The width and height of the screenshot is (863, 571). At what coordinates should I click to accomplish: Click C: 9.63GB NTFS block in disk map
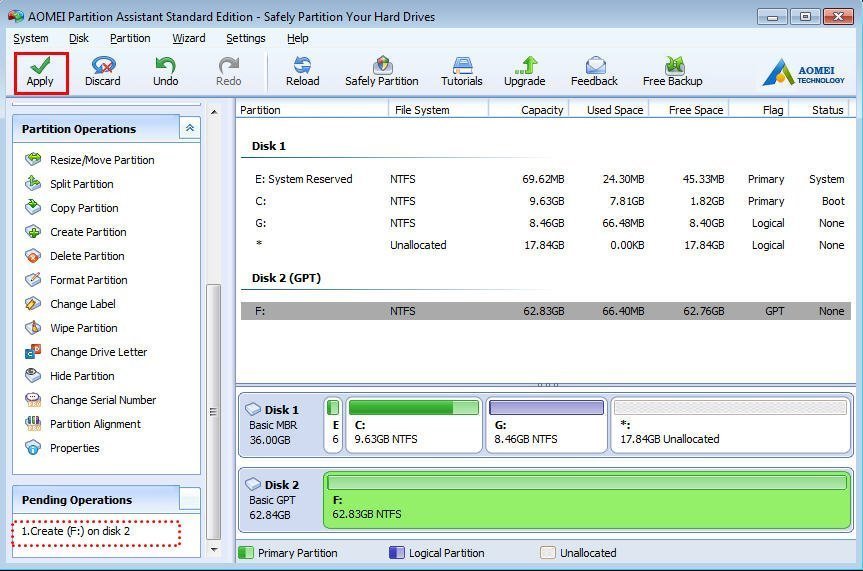pos(414,425)
